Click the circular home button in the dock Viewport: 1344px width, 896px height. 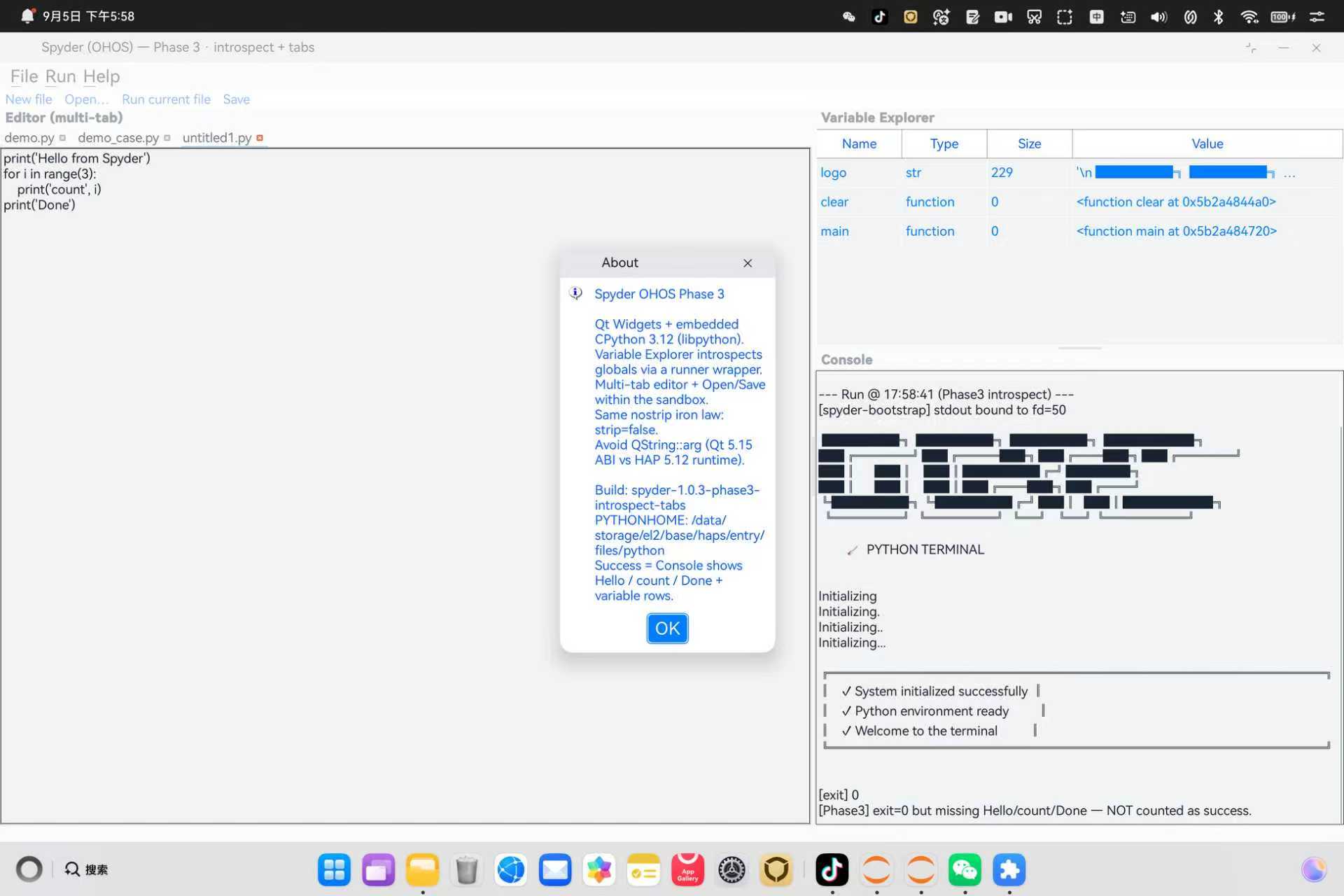[29, 869]
